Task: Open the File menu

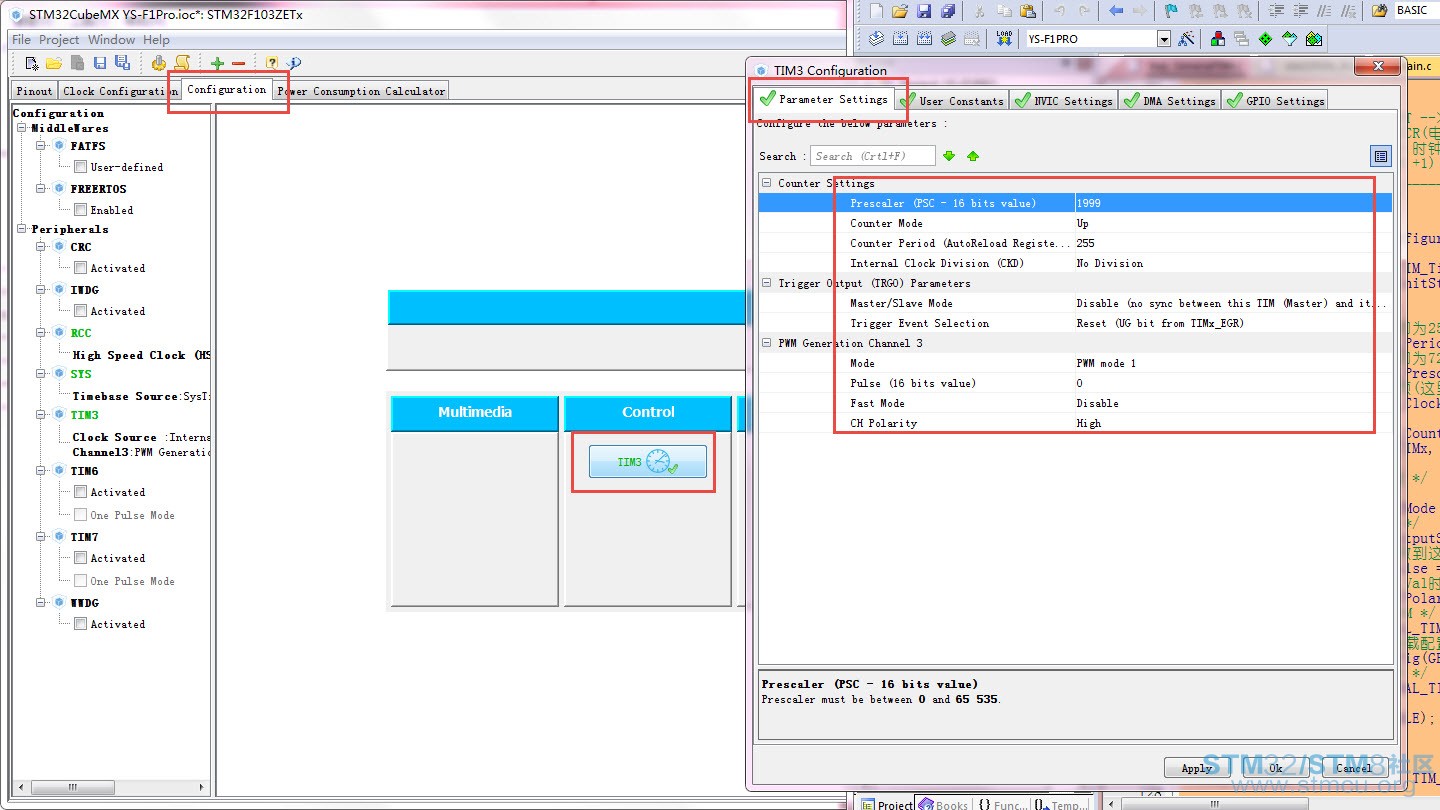Action: (x=21, y=40)
